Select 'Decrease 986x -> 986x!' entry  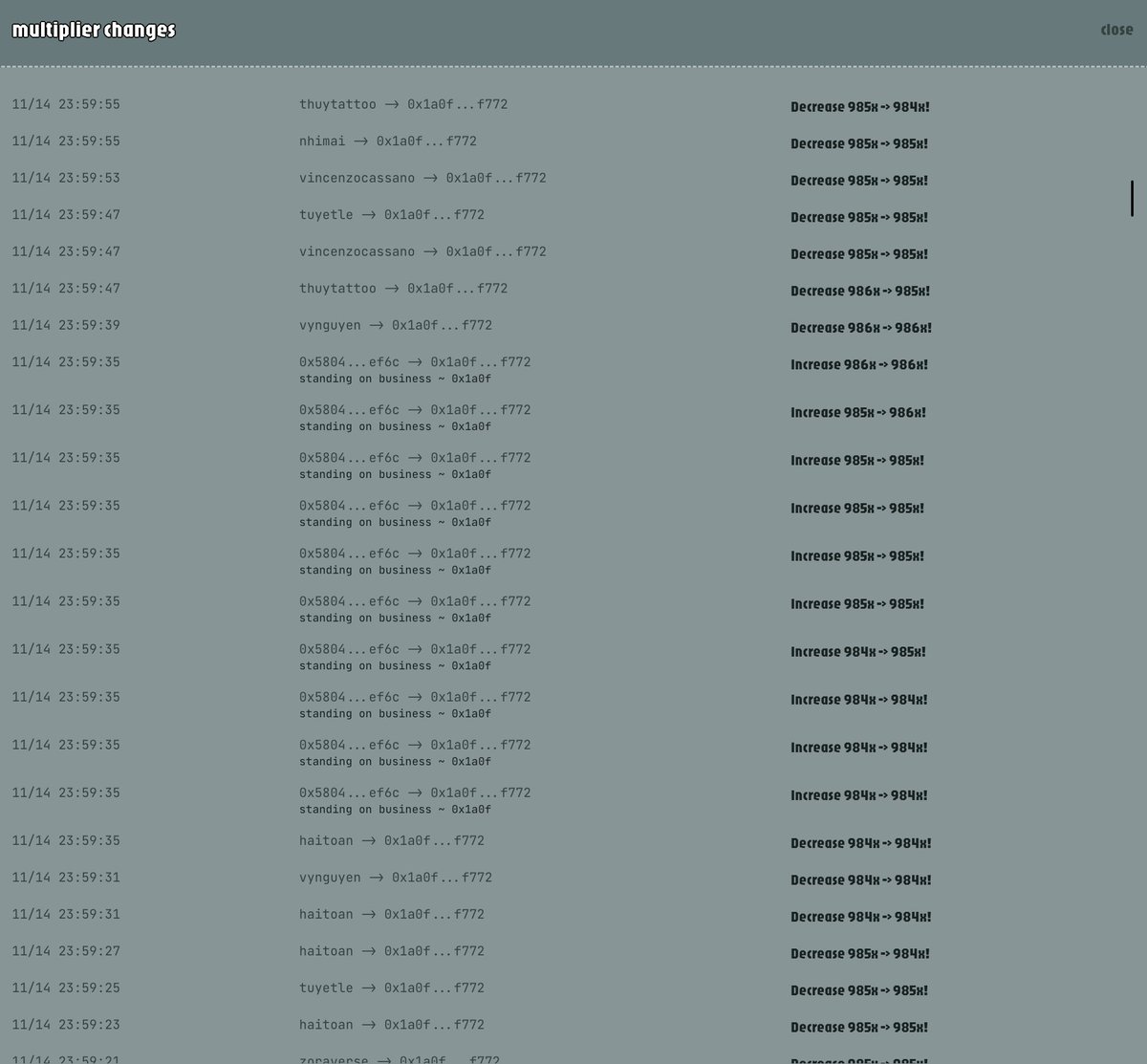point(861,328)
